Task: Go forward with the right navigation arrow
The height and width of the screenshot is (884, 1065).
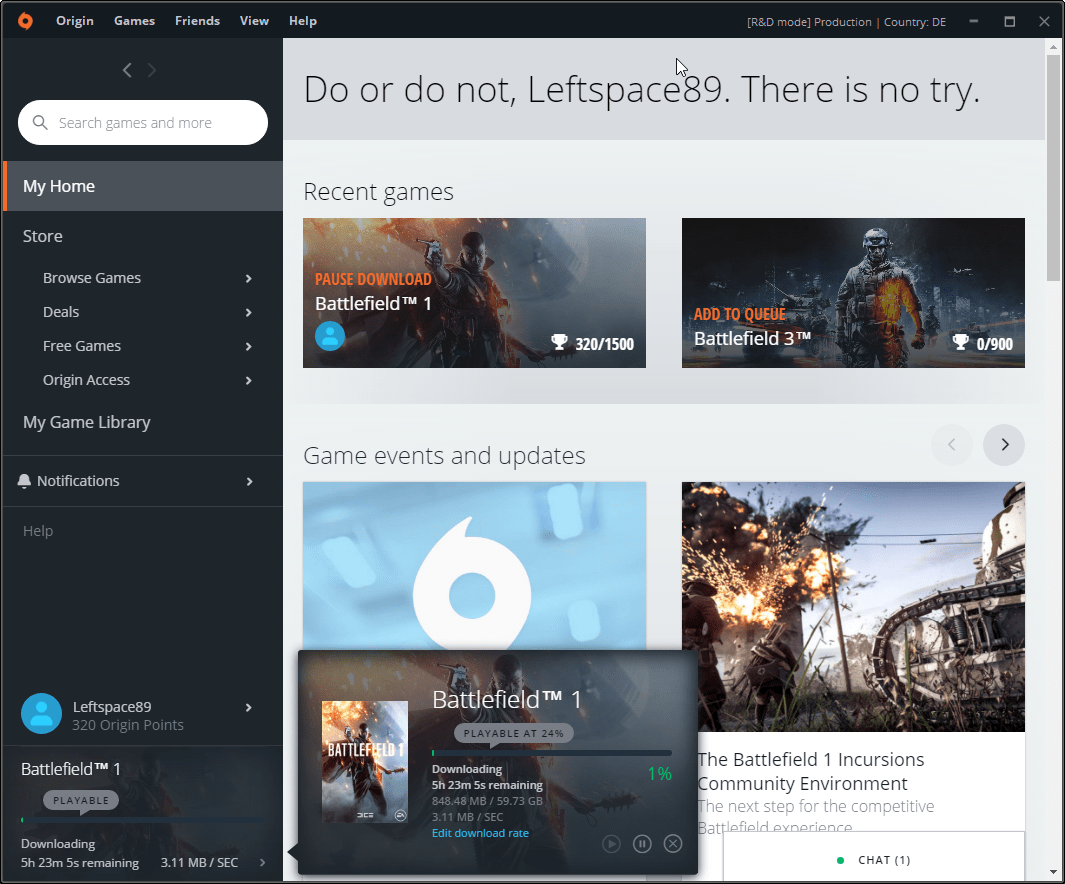Action: click(151, 70)
